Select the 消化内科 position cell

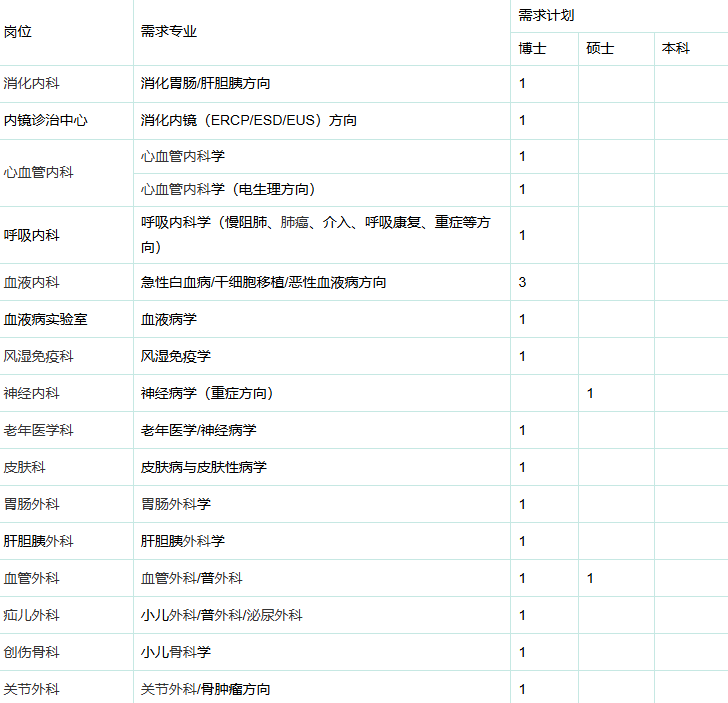tap(31, 84)
